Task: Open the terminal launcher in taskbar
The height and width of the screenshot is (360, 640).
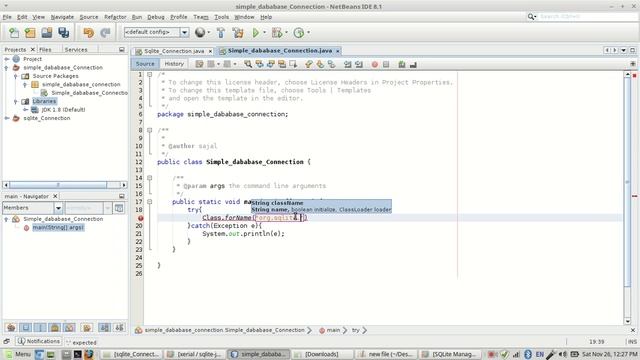Action: (x=77, y=354)
